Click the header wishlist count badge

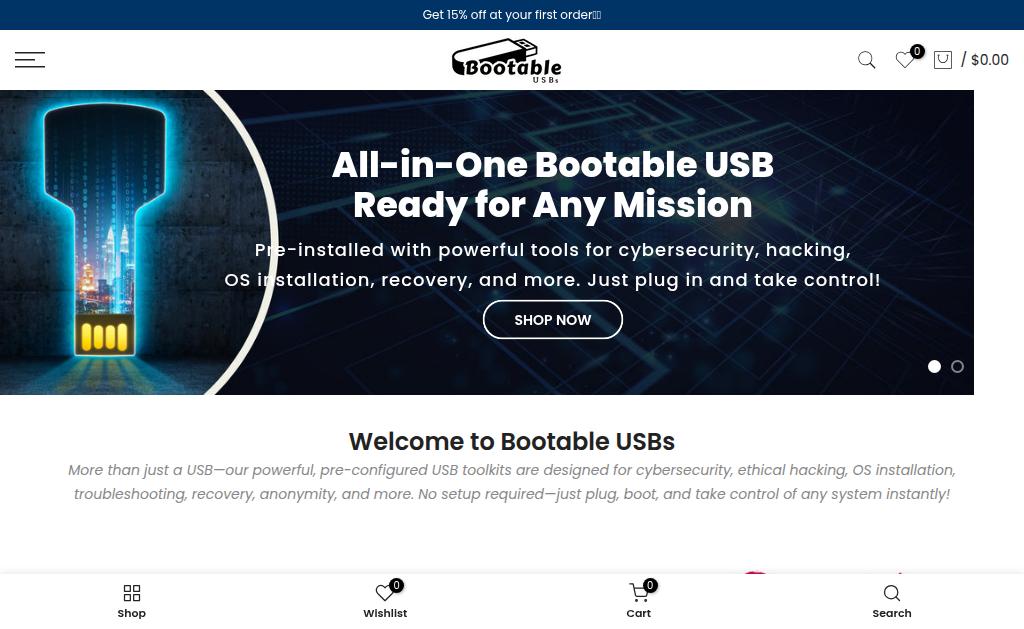[917, 51]
